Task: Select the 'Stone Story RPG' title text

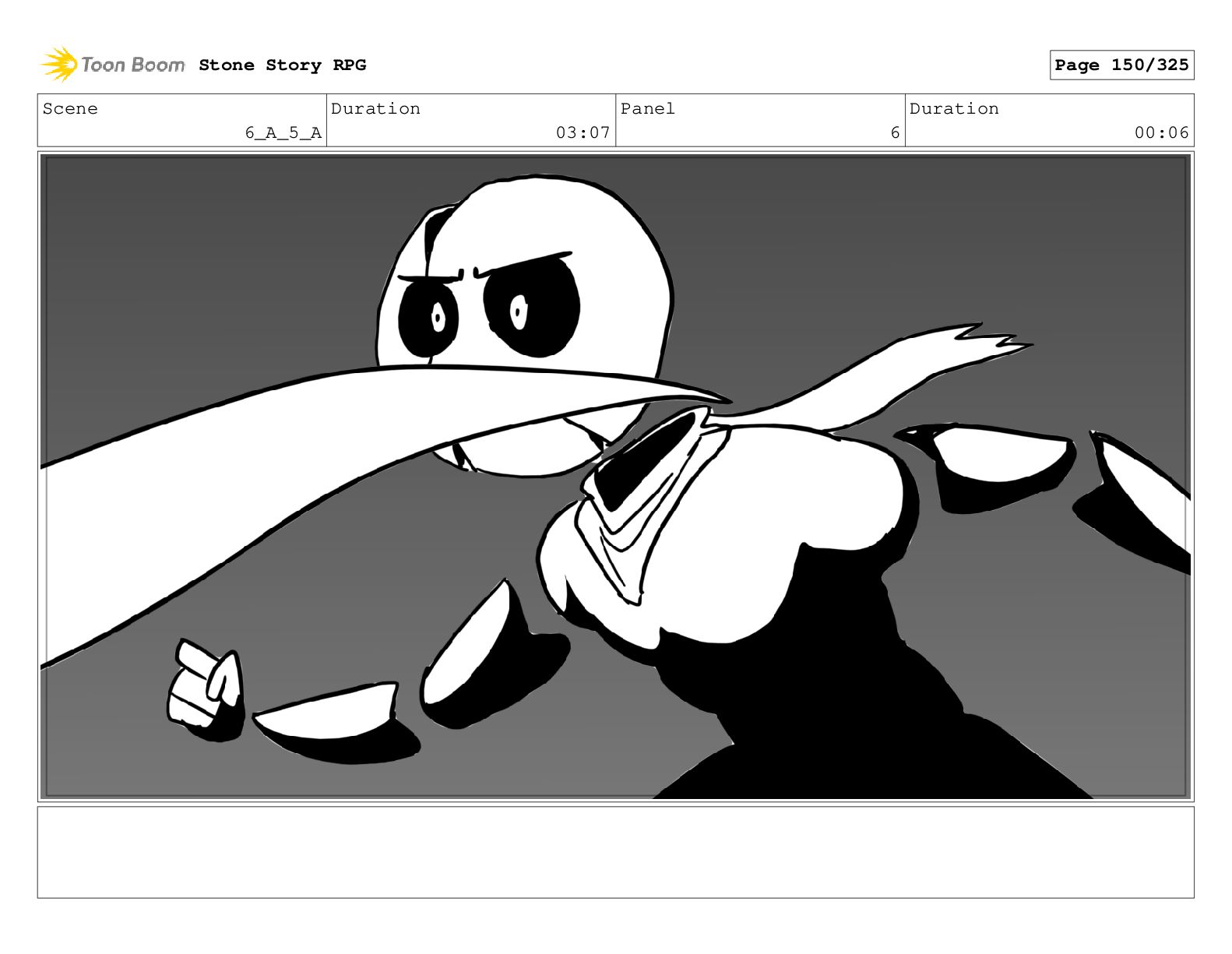Action: 282,65
